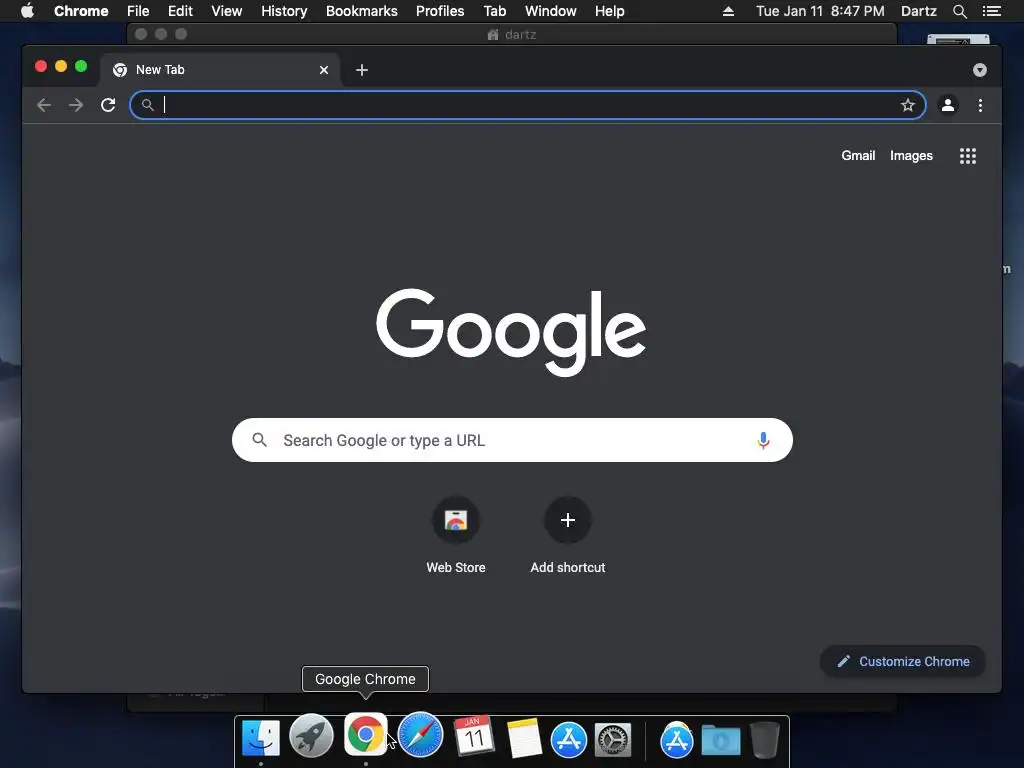Open the Dartz user menu
This screenshot has height=768, width=1024.
coord(919,11)
